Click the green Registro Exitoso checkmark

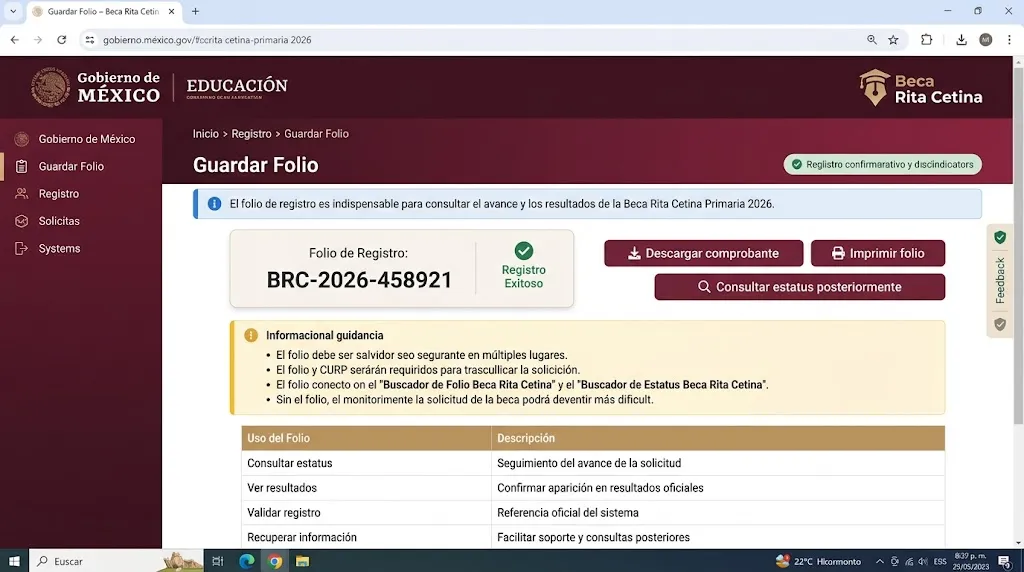click(524, 251)
